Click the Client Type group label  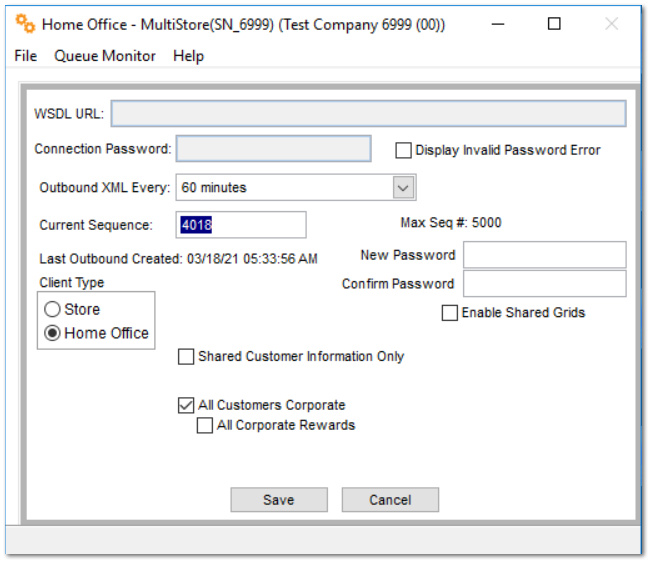click(72, 282)
